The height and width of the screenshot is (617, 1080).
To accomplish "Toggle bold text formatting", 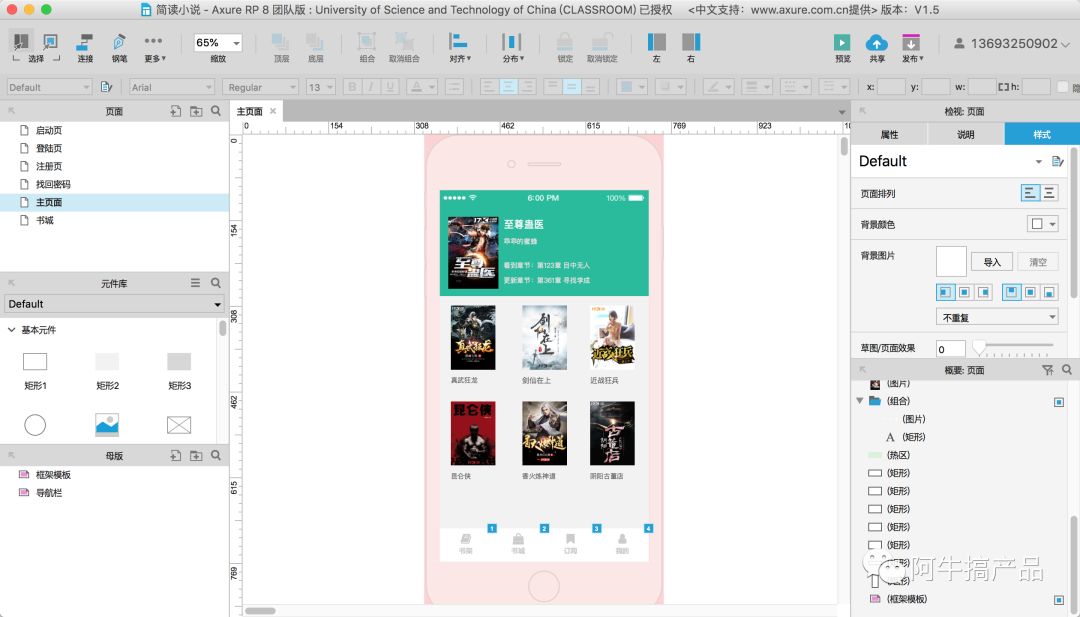I will click(x=352, y=87).
